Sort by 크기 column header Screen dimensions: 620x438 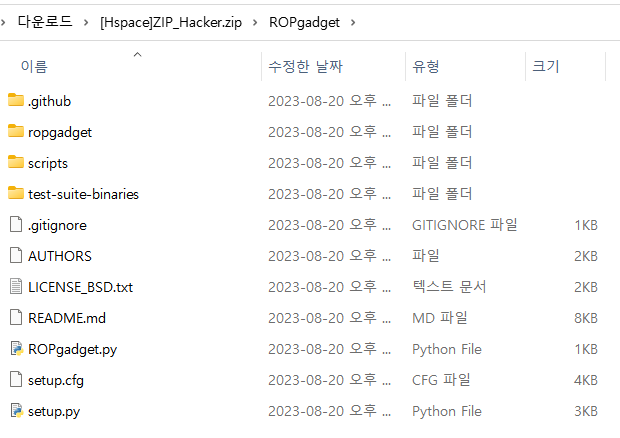pos(546,66)
